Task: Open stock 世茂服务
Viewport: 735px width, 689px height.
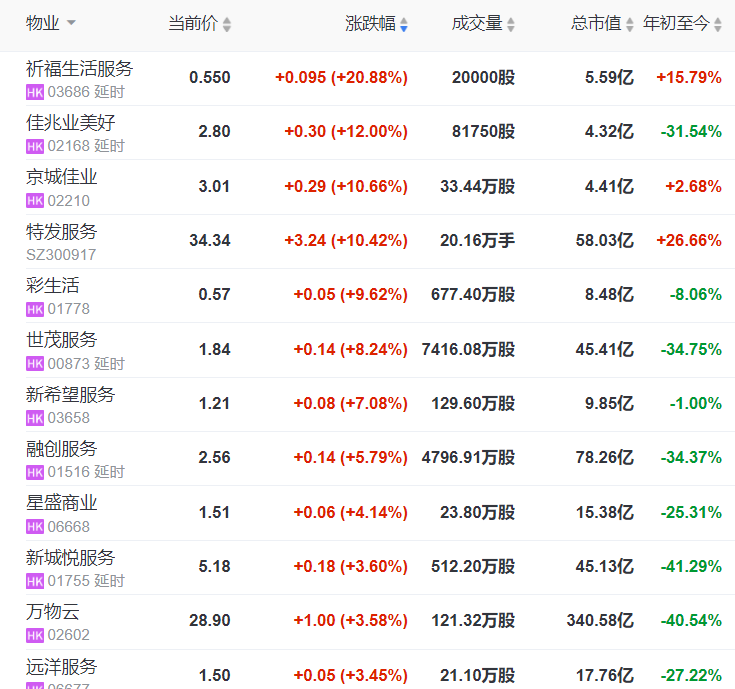Action: tap(61, 340)
